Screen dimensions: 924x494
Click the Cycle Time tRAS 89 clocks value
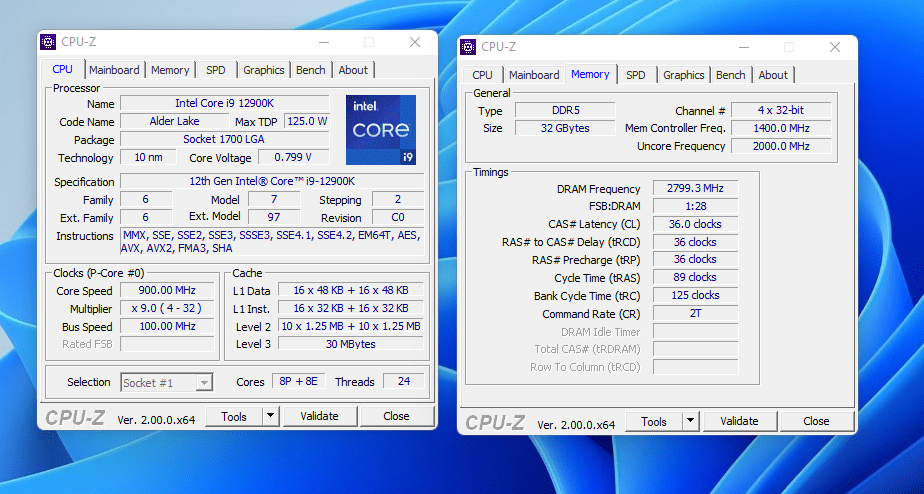[695, 278]
